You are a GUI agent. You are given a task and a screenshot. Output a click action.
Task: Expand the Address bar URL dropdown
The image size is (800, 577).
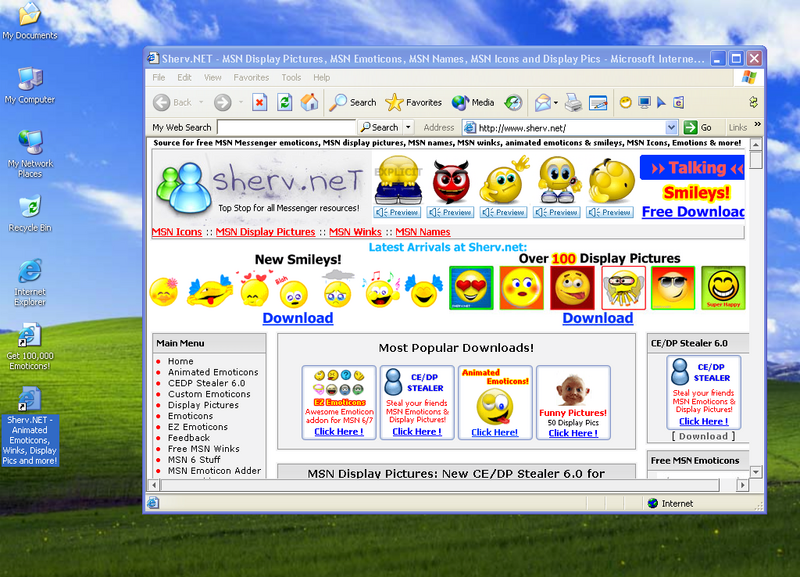click(671, 128)
